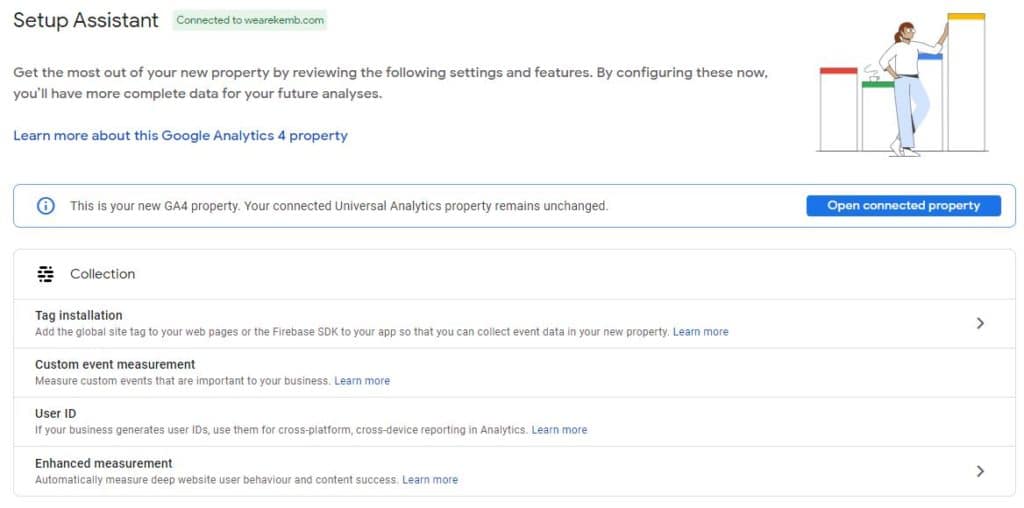Screen dimensions: 1024x508
Task: Click the Collection section header label
Action: [103, 274]
